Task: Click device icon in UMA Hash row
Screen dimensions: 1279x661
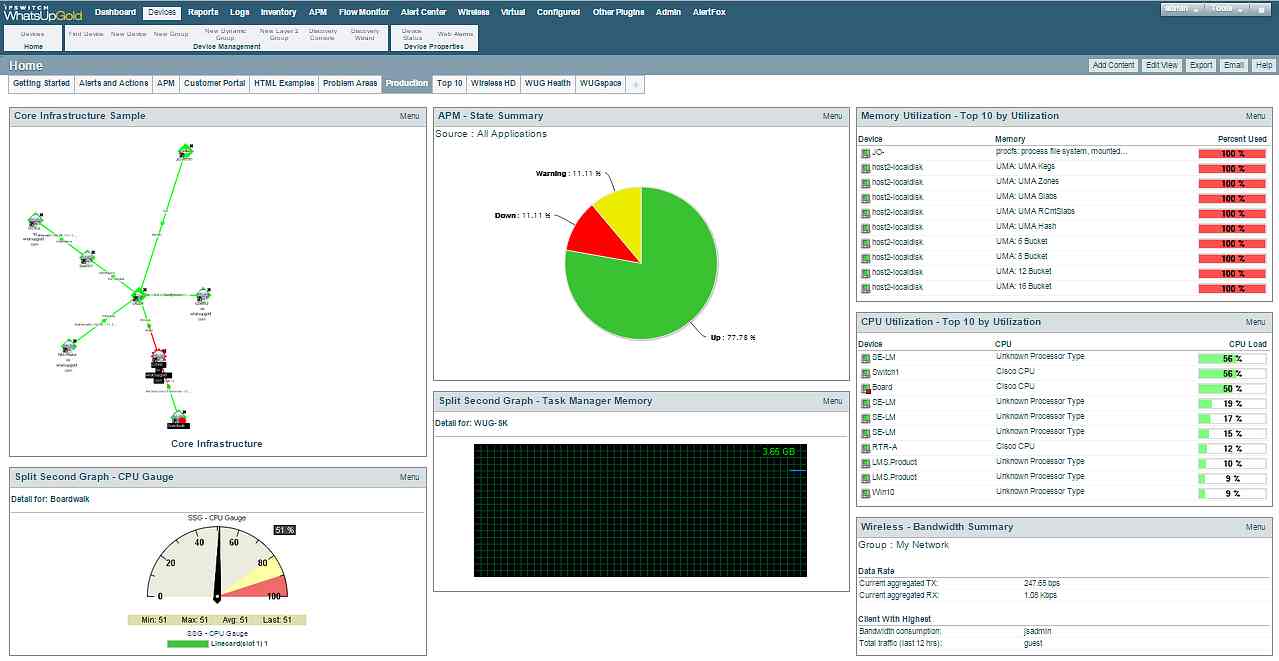Action: click(x=866, y=228)
